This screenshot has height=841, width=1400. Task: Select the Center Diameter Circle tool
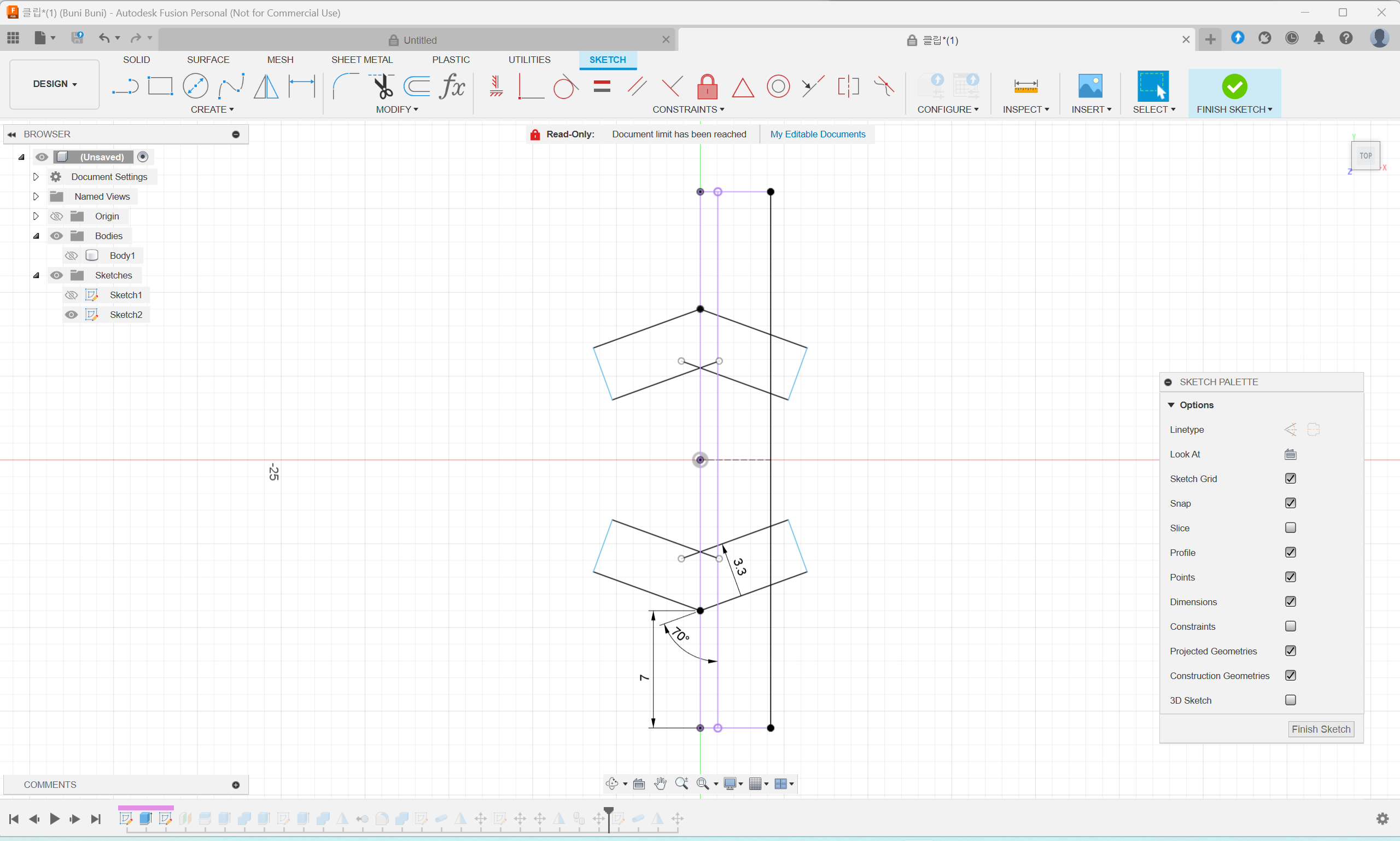click(x=195, y=86)
